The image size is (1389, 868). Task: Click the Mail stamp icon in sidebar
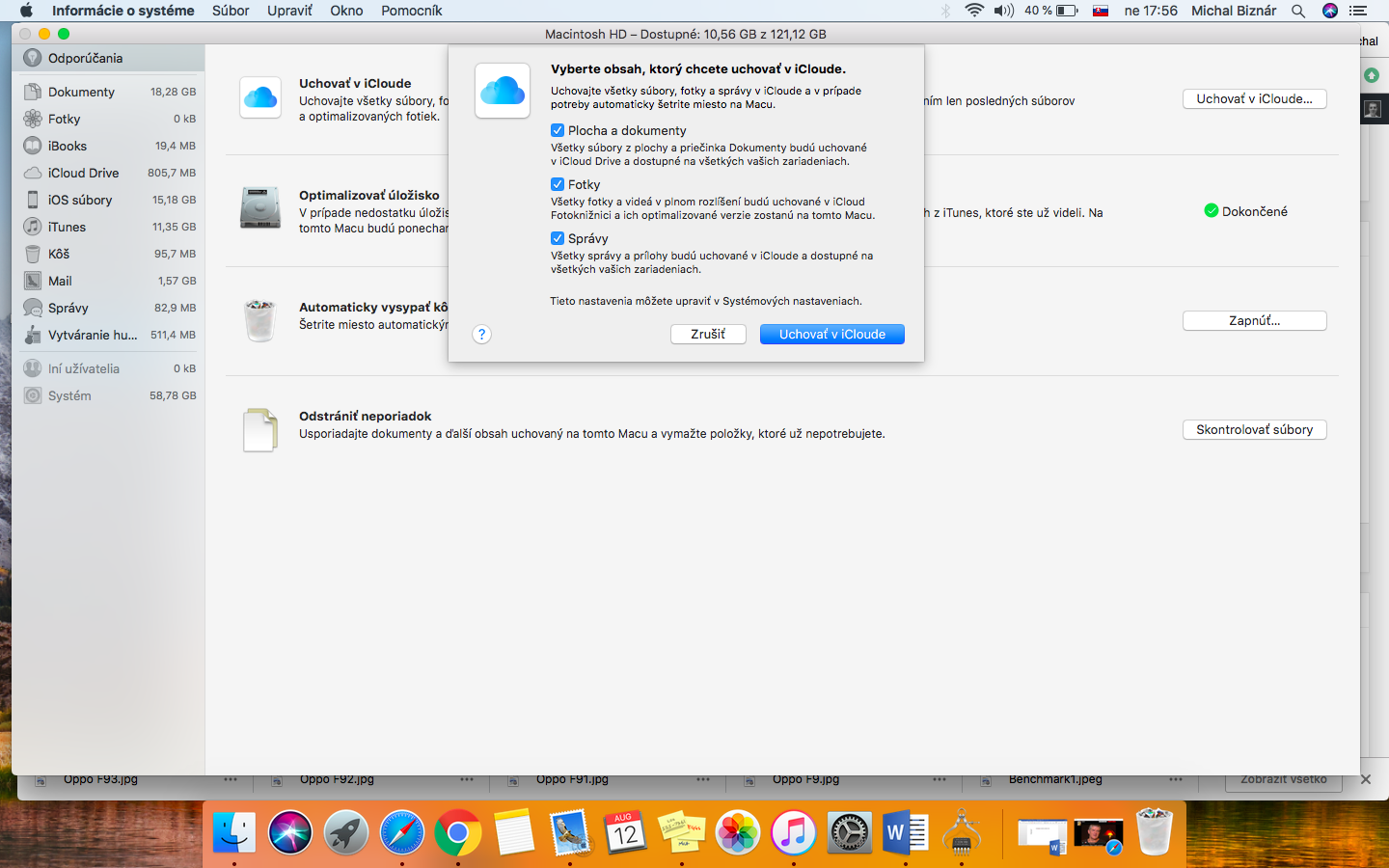tap(33, 281)
